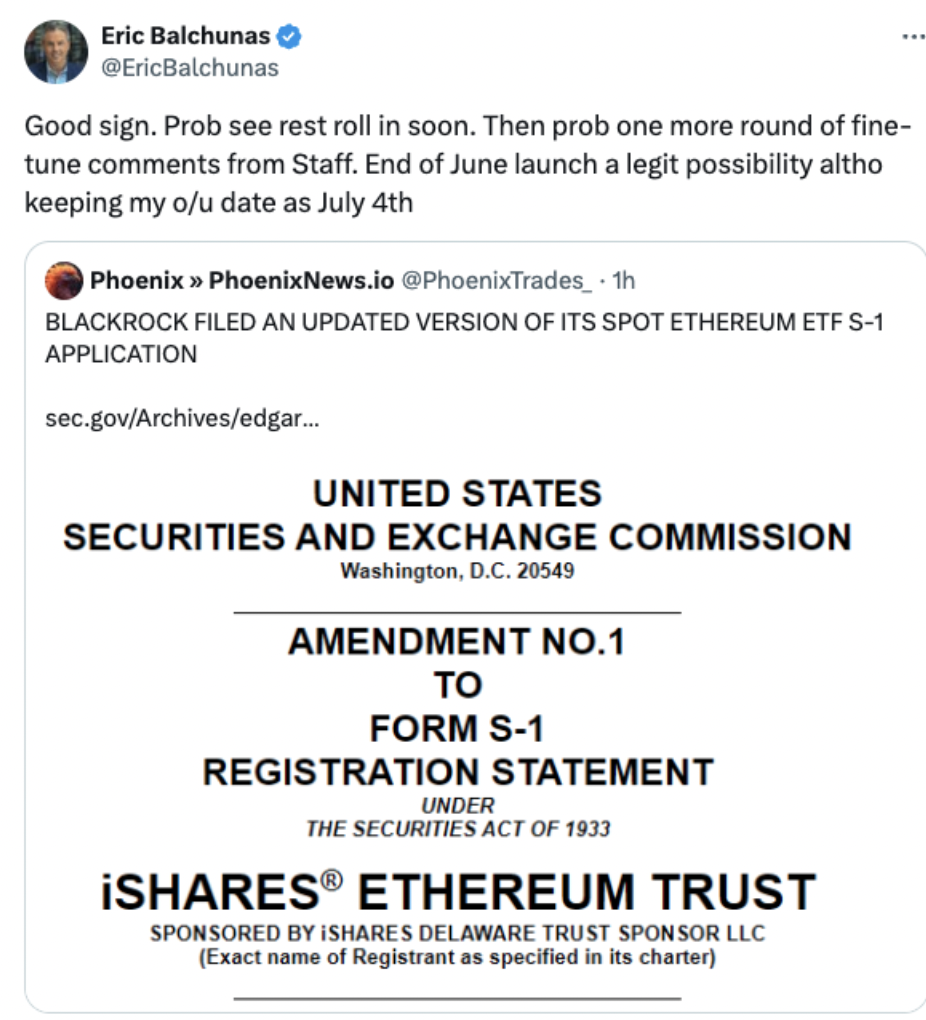Click the Securities and Exchange Commission heading

[x=457, y=537]
